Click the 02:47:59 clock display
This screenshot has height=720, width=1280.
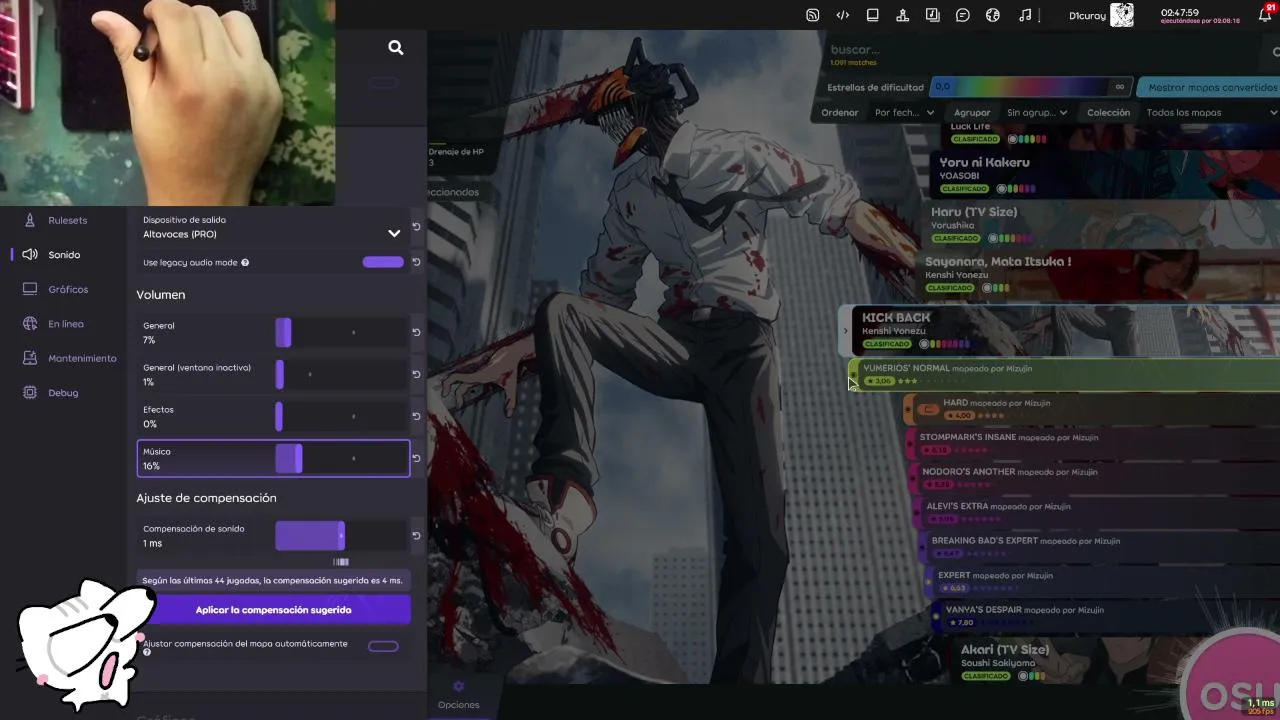1180,13
